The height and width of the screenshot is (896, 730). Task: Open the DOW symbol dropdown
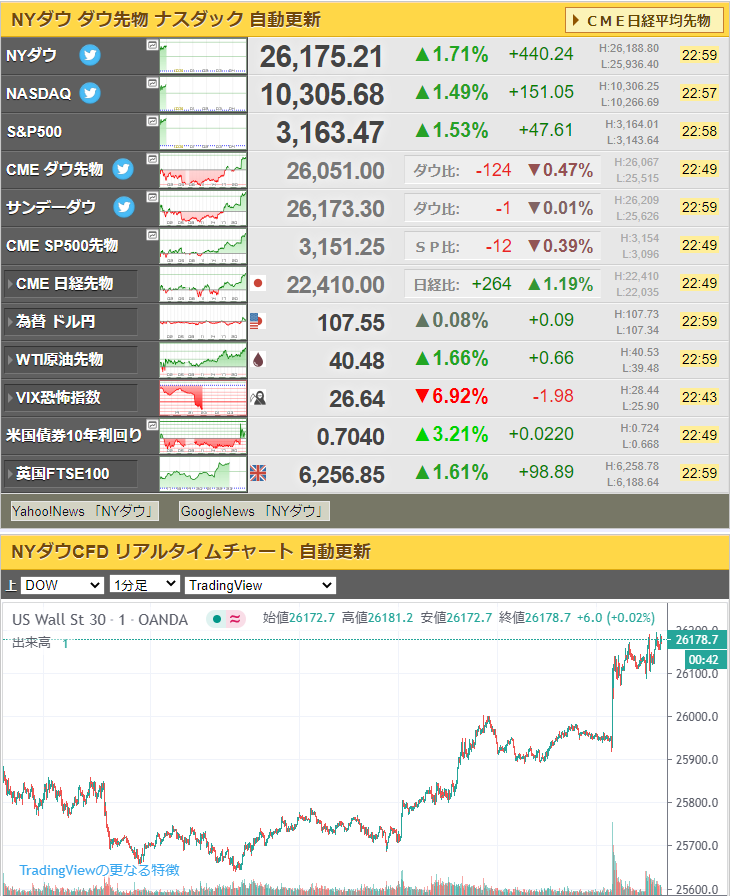tap(62, 585)
